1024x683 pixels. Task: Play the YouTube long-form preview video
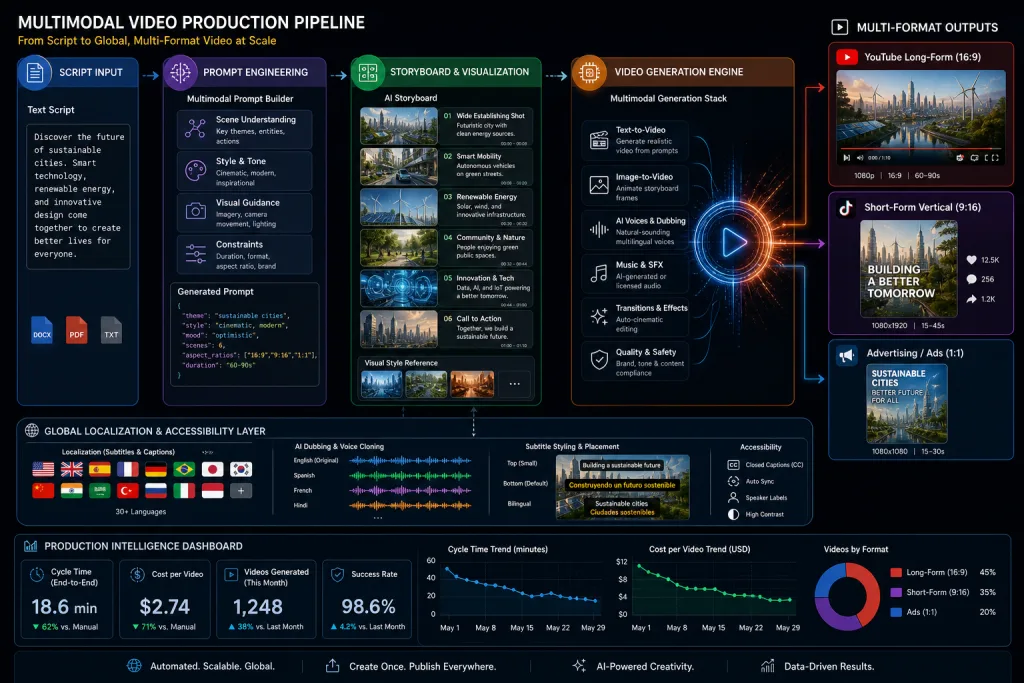coord(846,157)
